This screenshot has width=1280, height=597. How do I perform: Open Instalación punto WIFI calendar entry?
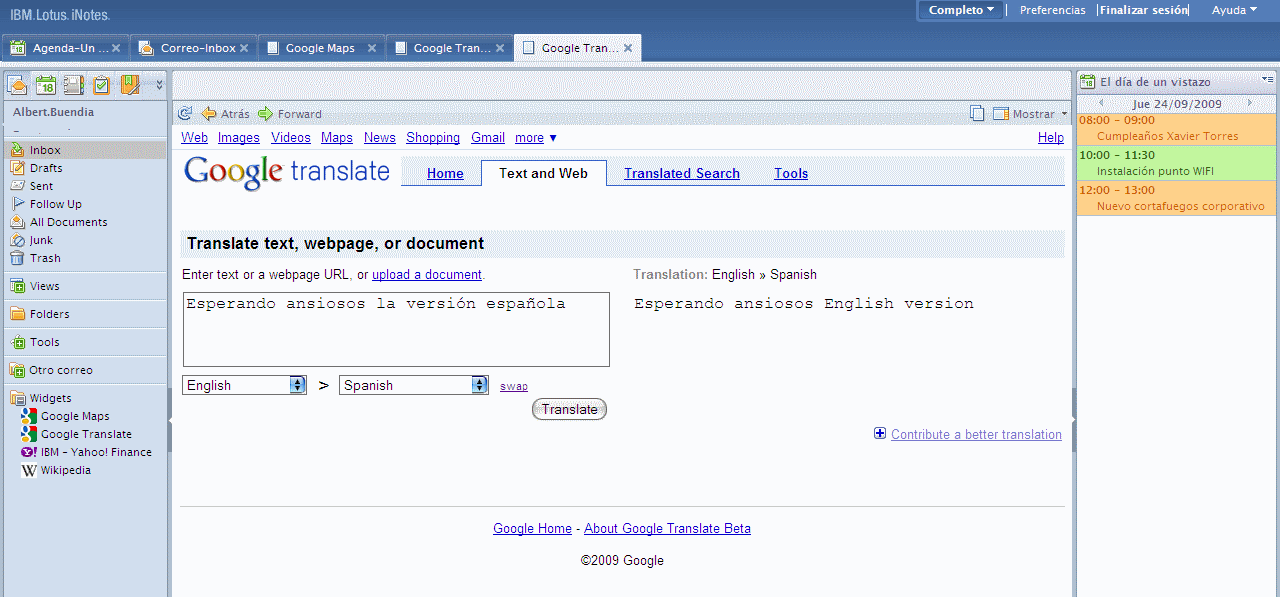coord(1177,163)
